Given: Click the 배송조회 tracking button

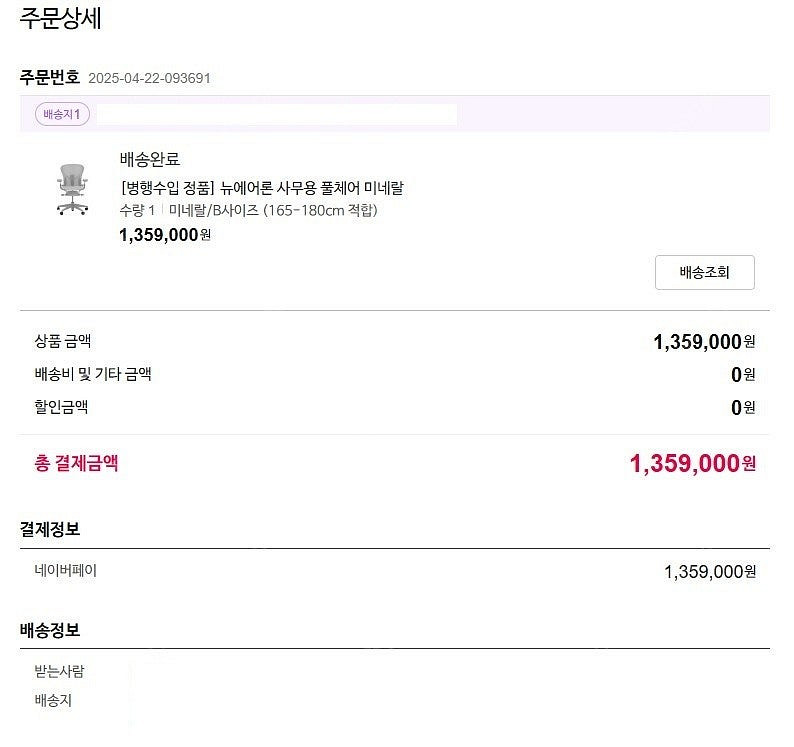Looking at the screenshot, I should pos(704,272).
